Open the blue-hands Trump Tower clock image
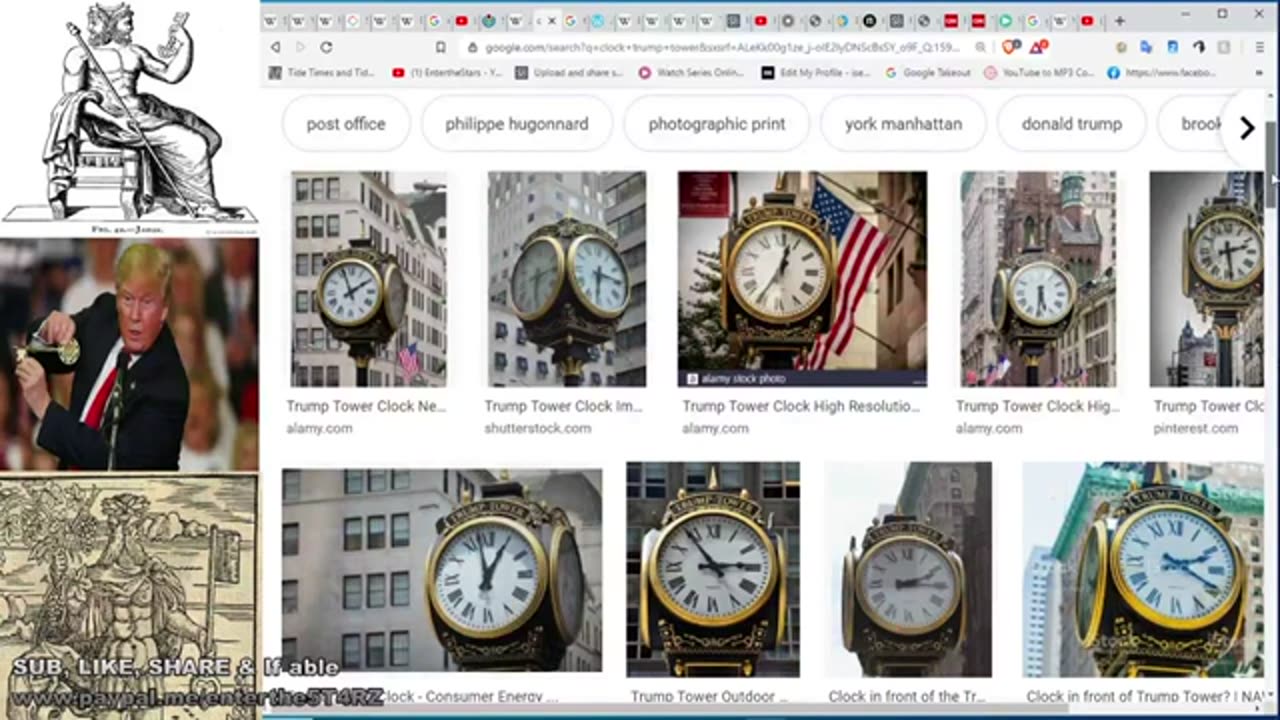The image size is (1280, 720). point(1143,569)
